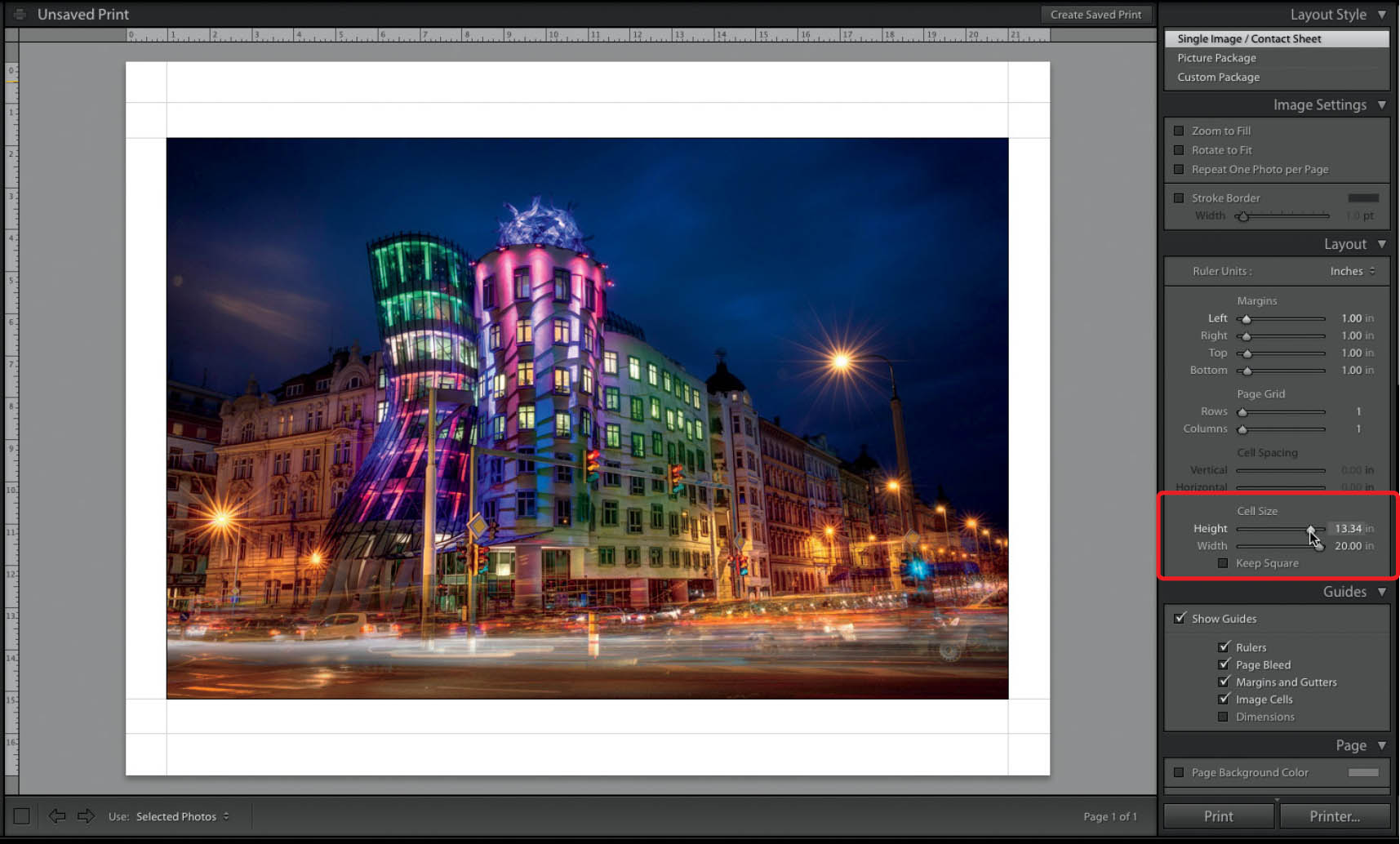Uncheck Image Cells guide
The width and height of the screenshot is (1400, 844).
pyautogui.click(x=1224, y=699)
